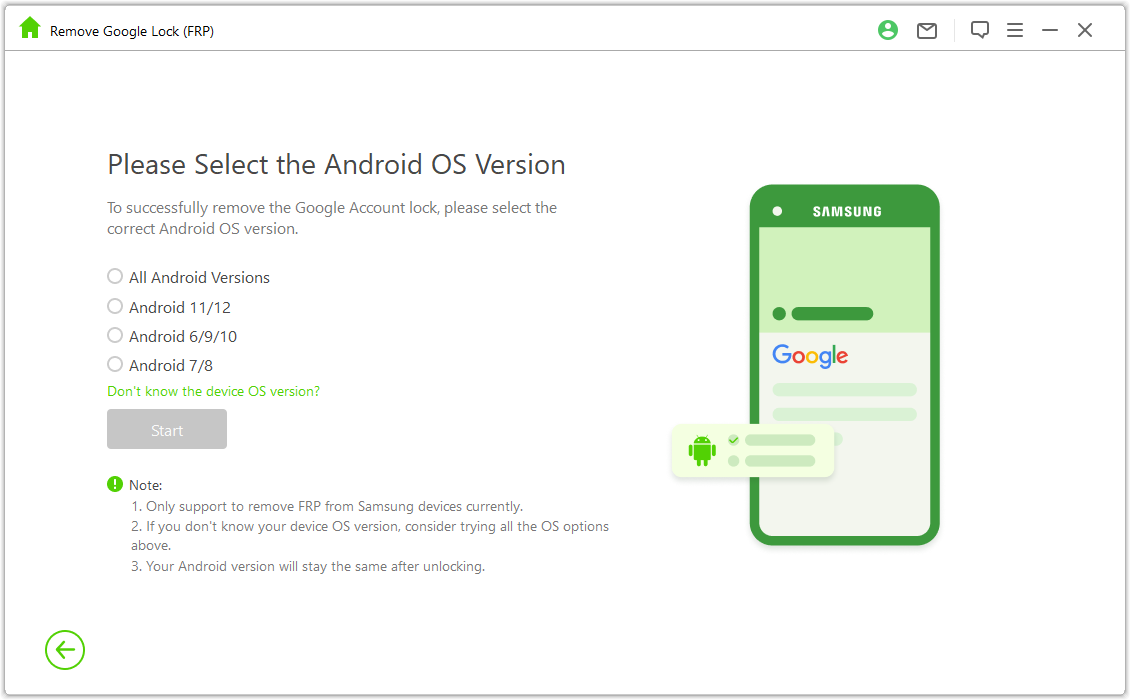The height and width of the screenshot is (700, 1130).
Task: Minimize the application window
Action: 1049,30
